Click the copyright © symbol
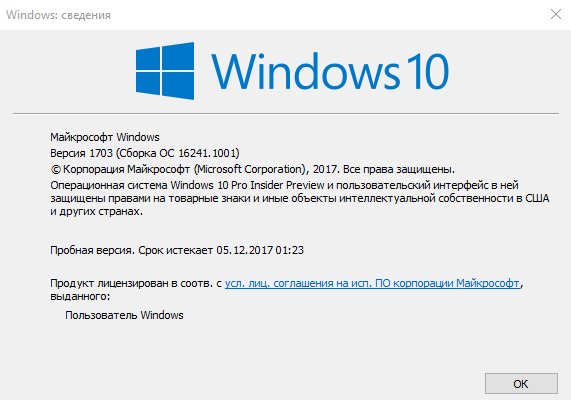The width and height of the screenshot is (571, 400). pyautogui.click(x=55, y=169)
